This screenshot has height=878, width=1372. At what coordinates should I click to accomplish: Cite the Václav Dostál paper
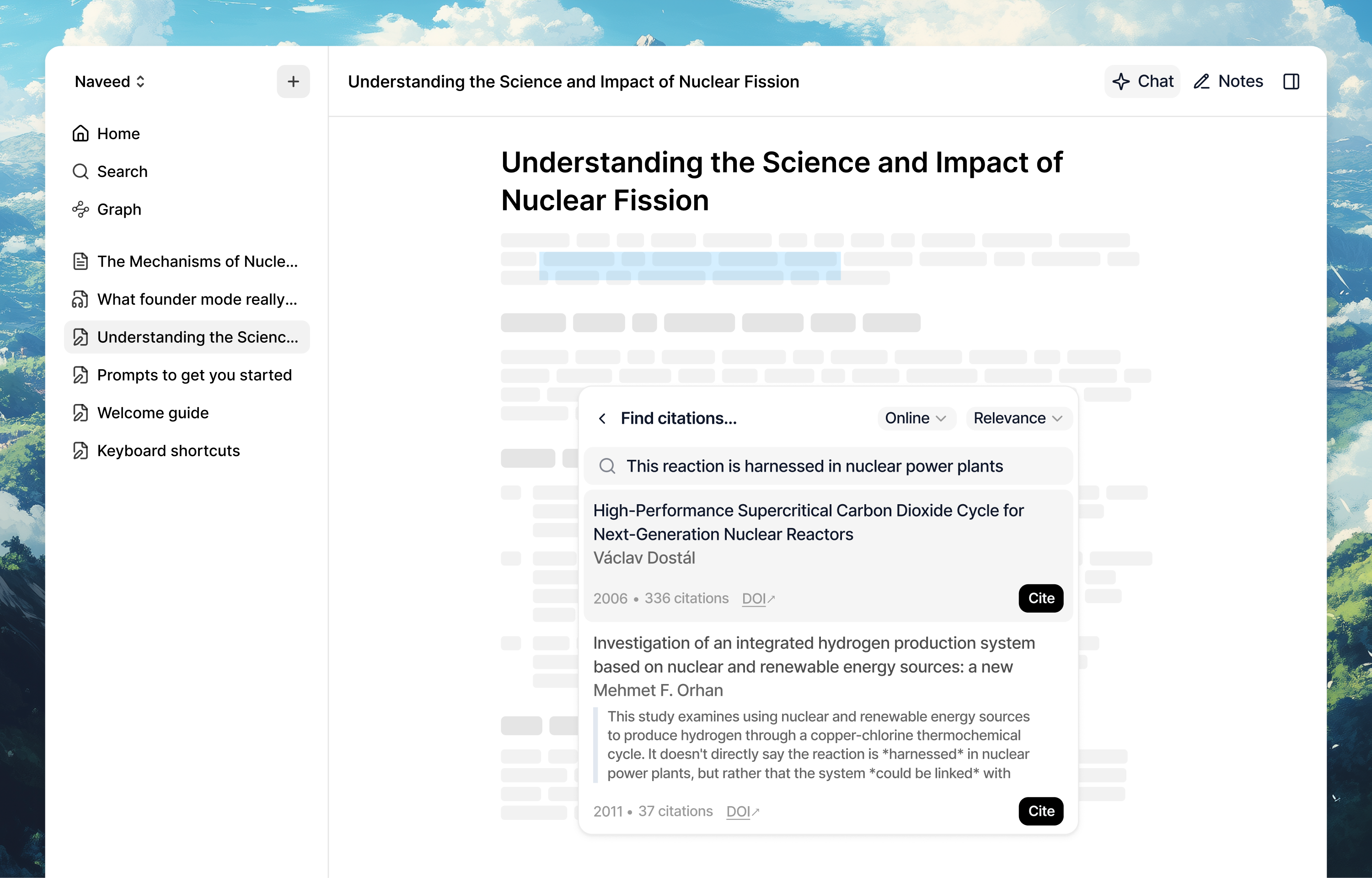(x=1040, y=598)
